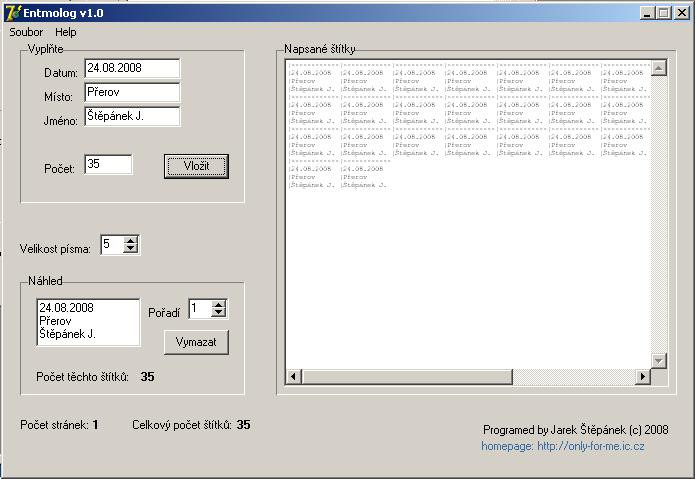The height and width of the screenshot is (479, 695).
Task: Click the horizontal scrollbar left arrow
Action: point(293,377)
